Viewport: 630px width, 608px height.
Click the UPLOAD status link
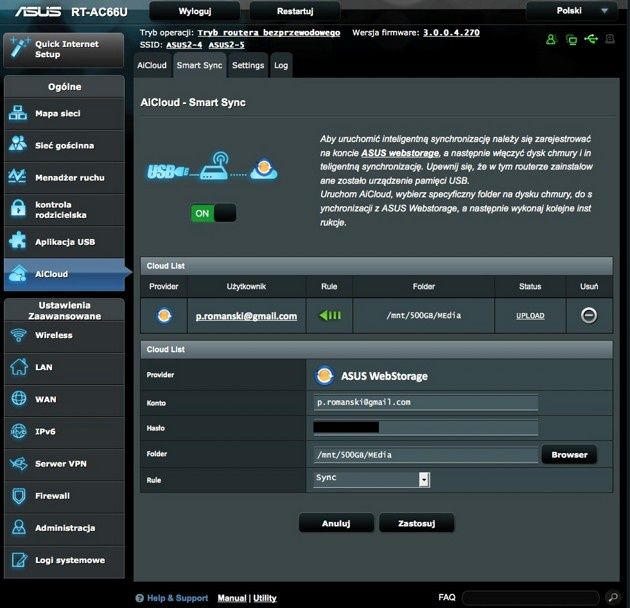pyautogui.click(x=530, y=316)
